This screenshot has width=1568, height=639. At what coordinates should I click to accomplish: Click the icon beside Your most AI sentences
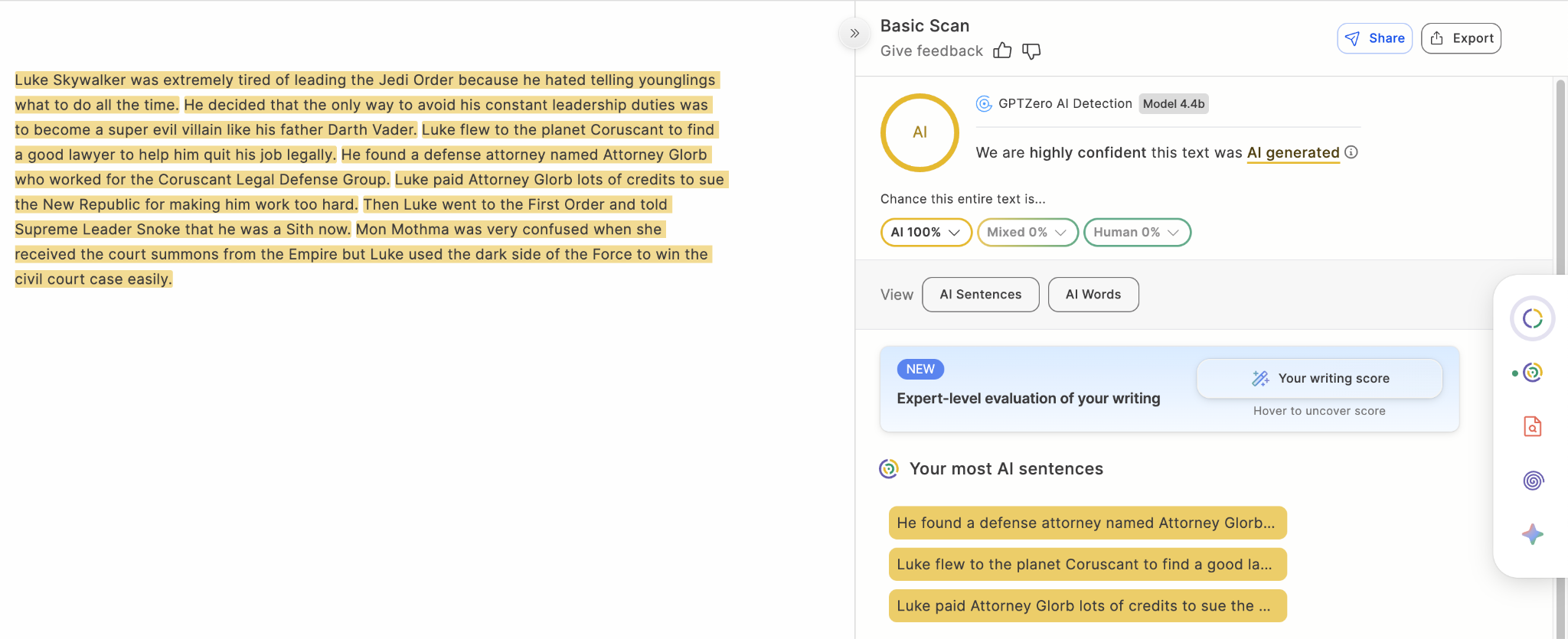coord(889,469)
